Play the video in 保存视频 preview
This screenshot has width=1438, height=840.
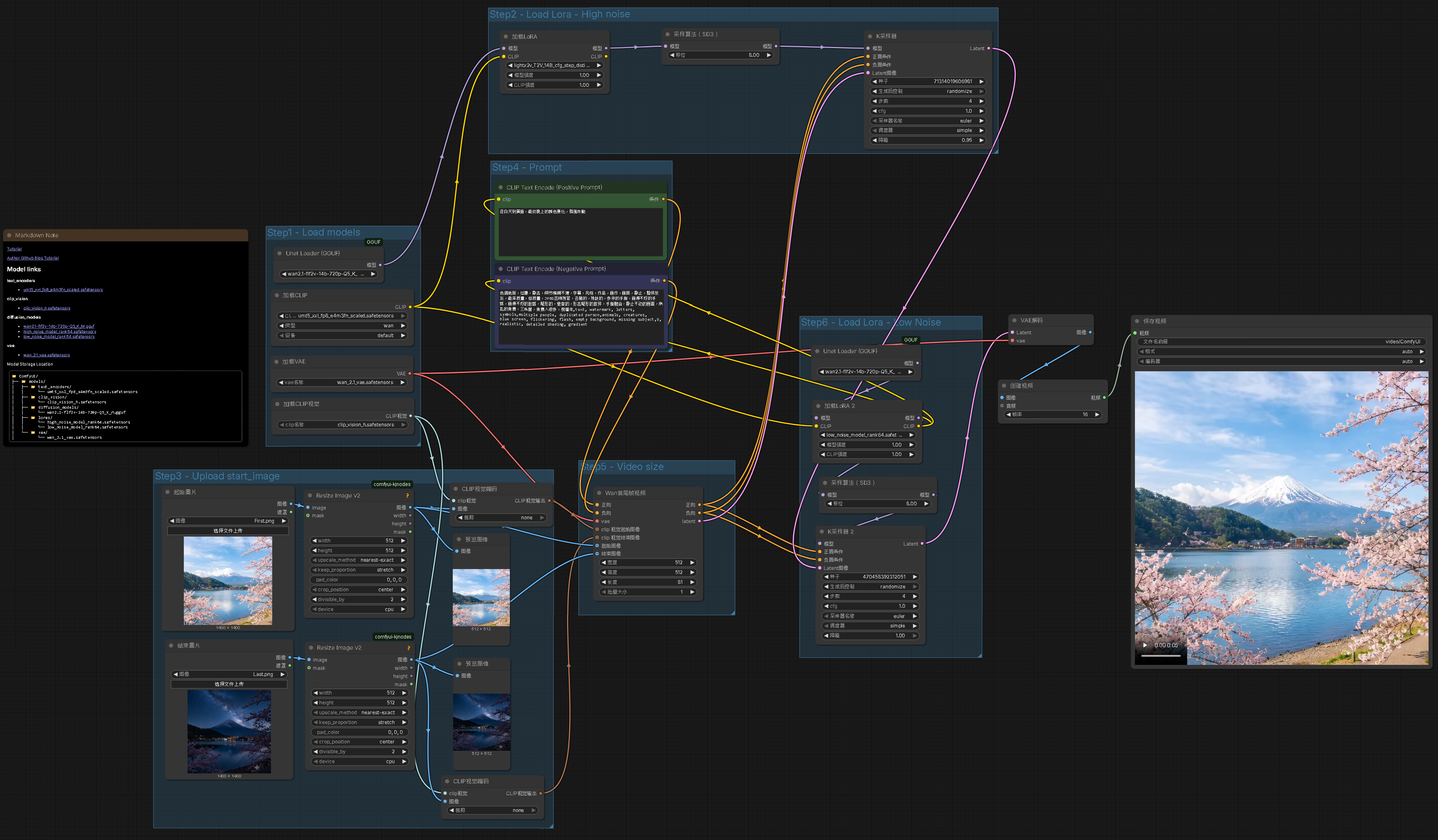1145,646
